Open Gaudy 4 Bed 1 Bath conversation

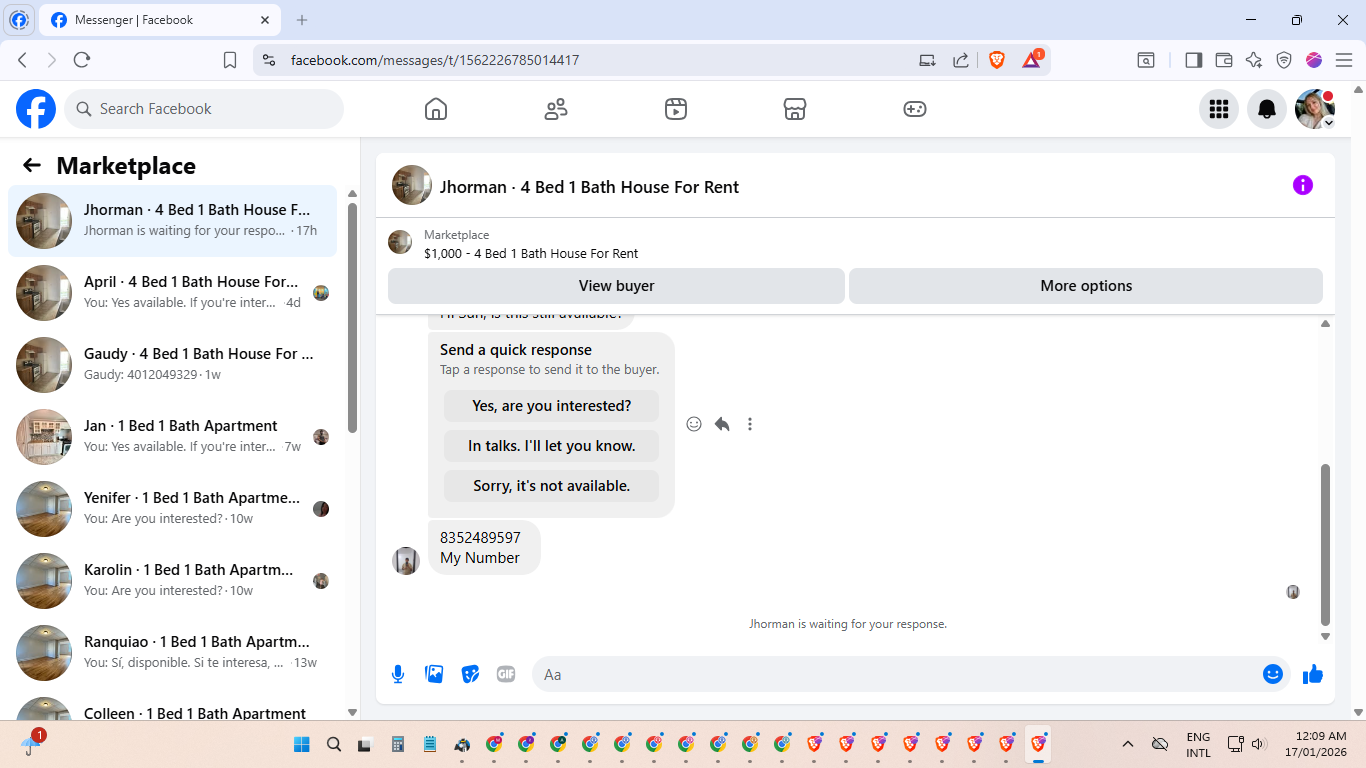[x=172, y=365]
